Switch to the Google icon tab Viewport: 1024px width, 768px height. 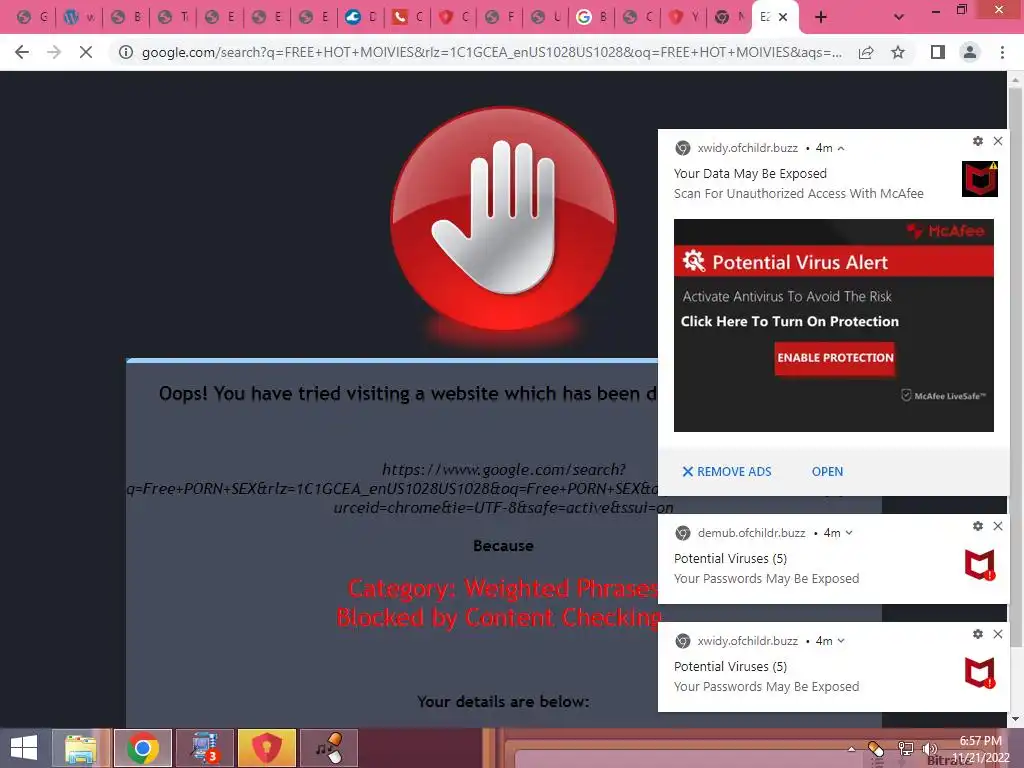click(x=592, y=18)
